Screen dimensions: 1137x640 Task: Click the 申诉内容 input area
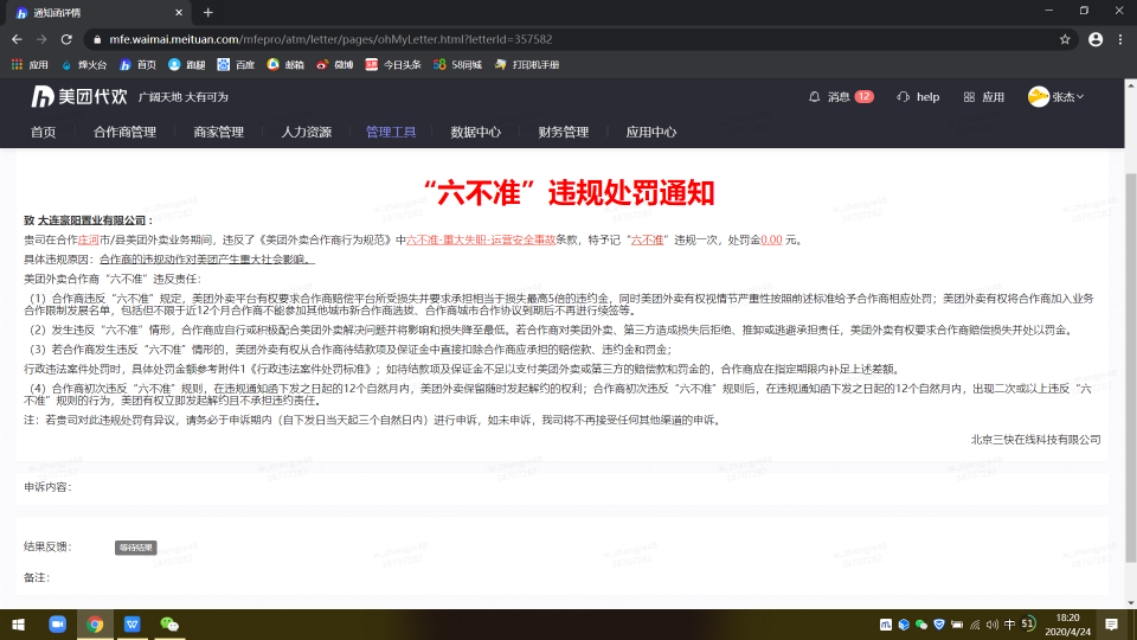[x=400, y=487]
